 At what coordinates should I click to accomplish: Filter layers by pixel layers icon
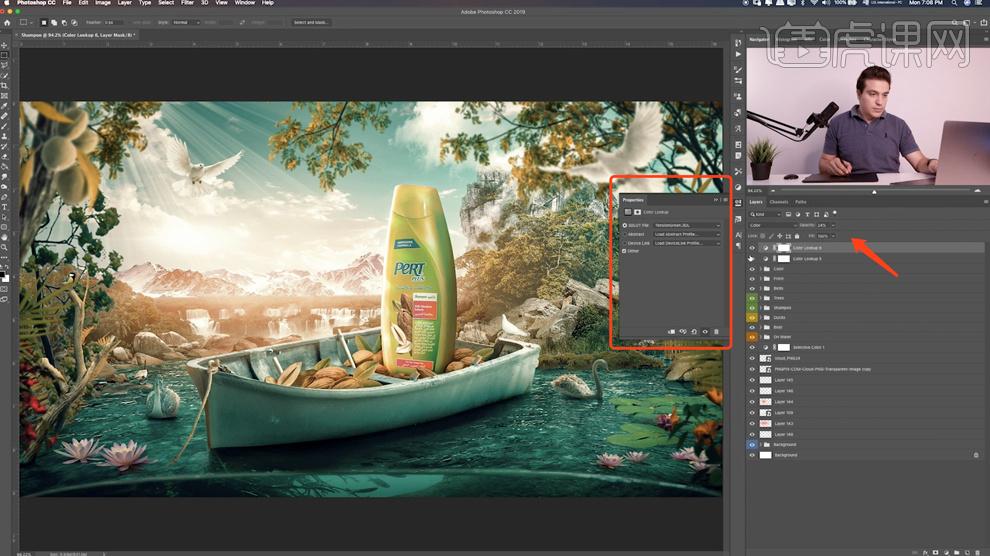click(789, 215)
